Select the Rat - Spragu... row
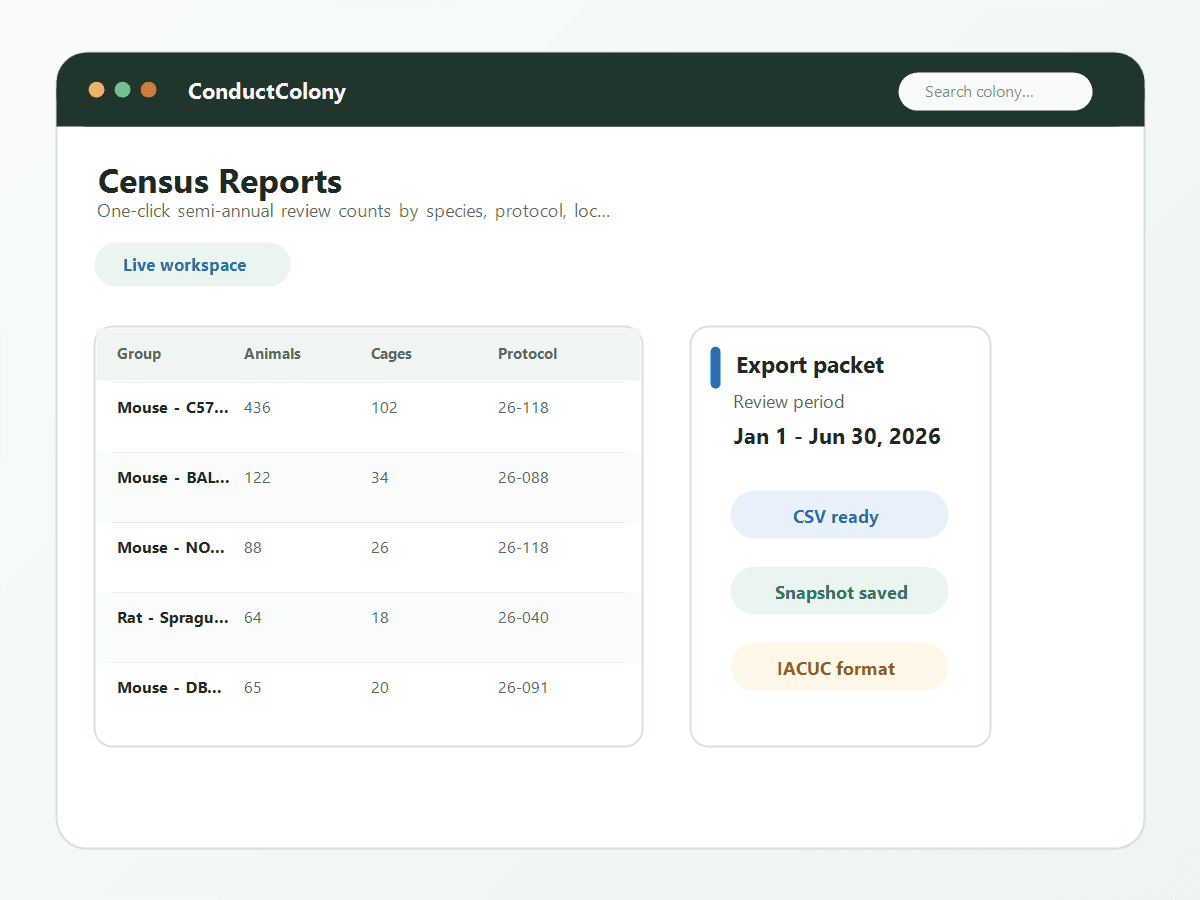The height and width of the screenshot is (900, 1200). 368,627
